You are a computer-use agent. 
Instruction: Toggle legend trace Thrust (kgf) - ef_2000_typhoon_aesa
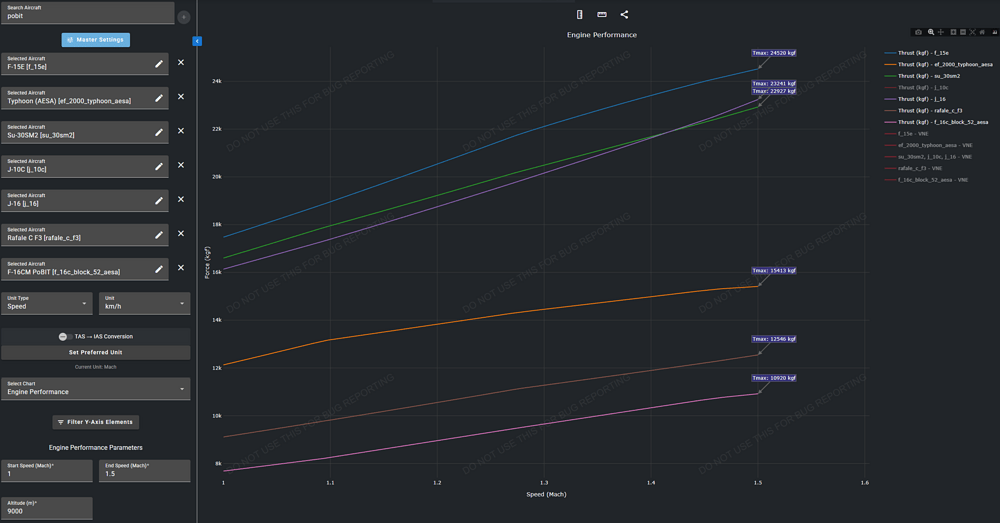(x=938, y=64)
